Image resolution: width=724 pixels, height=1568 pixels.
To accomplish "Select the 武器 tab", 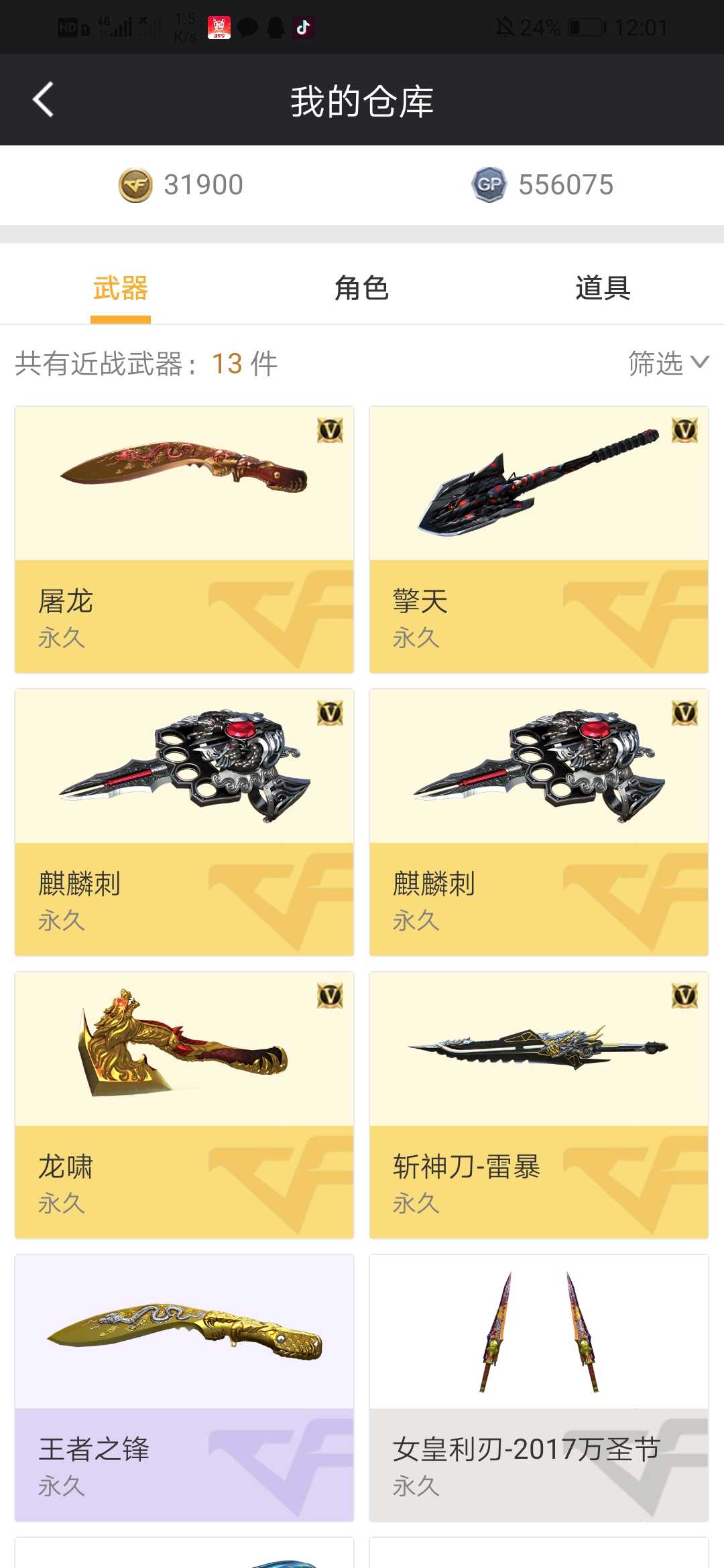I will (x=121, y=288).
